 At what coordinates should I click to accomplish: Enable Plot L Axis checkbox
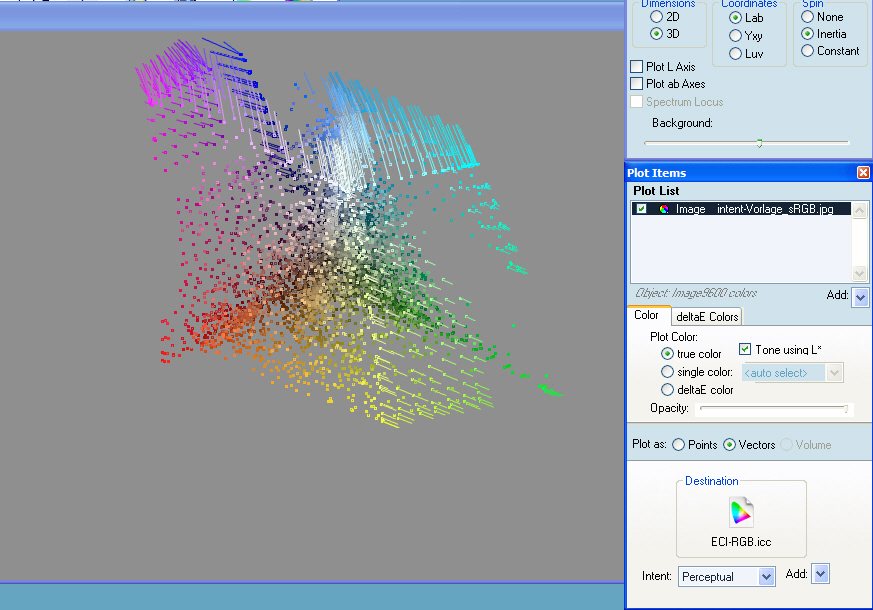(637, 67)
